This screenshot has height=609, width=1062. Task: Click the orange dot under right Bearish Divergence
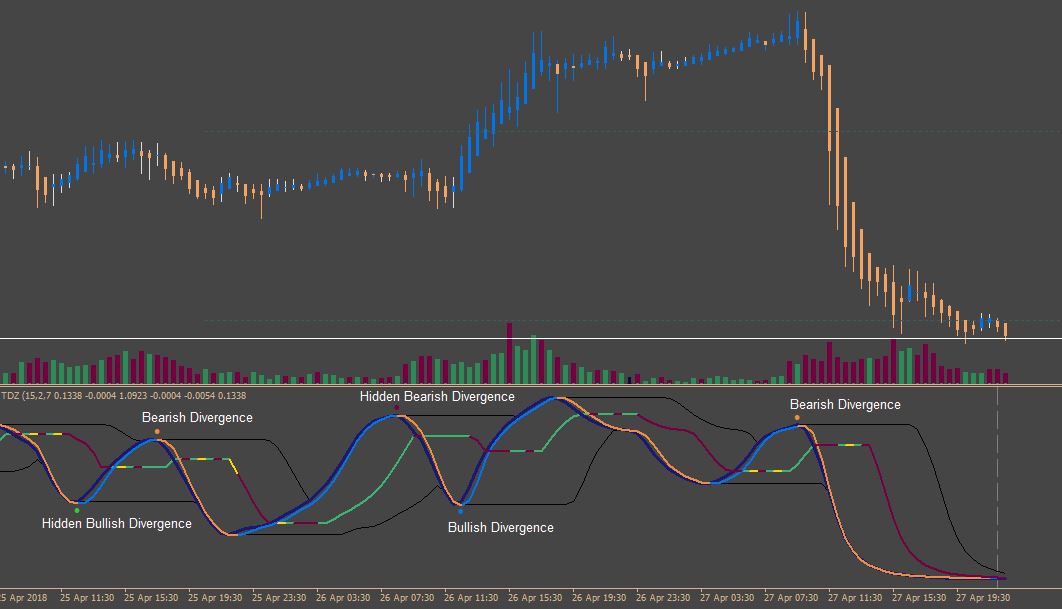[x=797, y=418]
